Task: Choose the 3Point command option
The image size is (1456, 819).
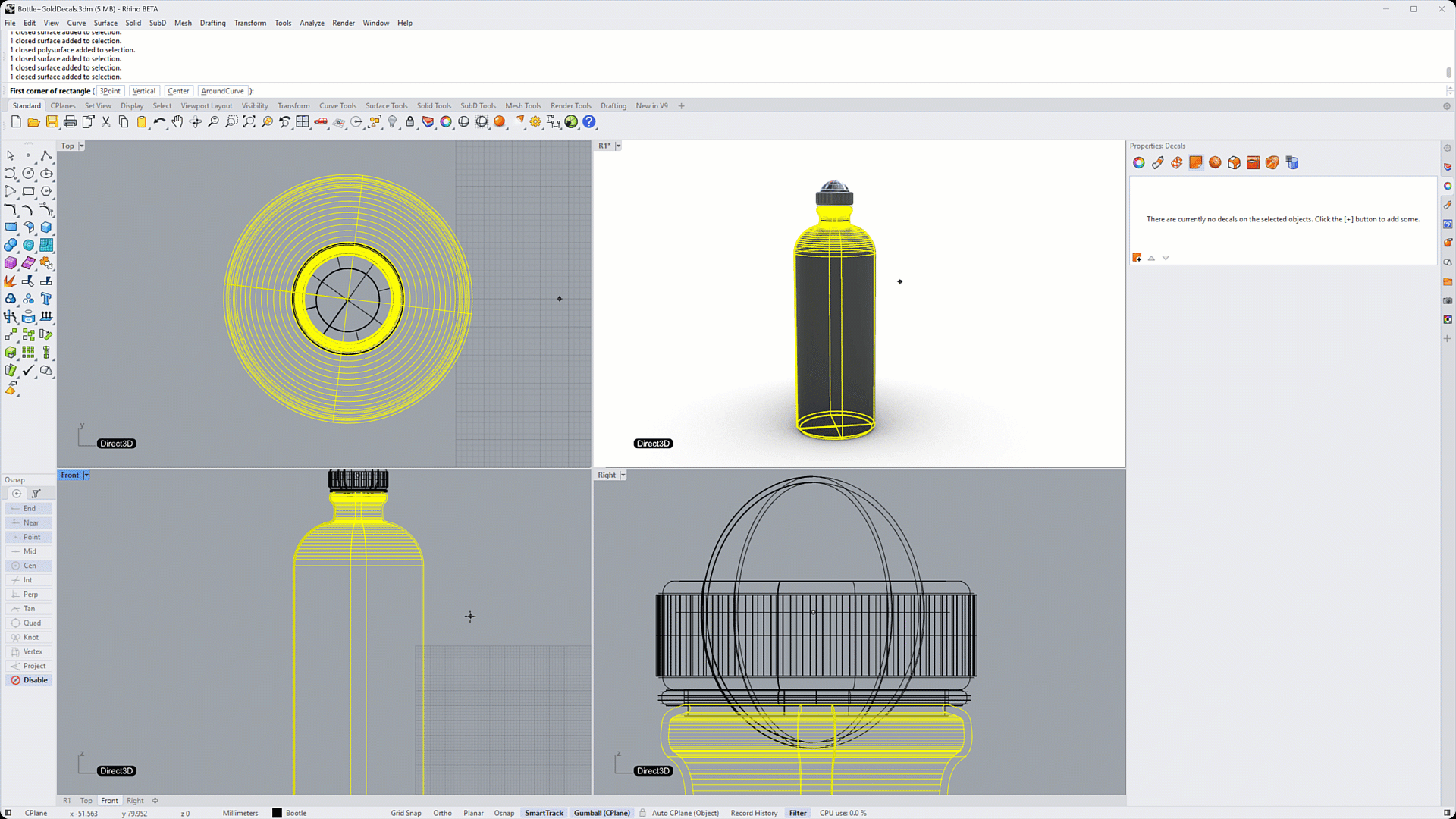Action: [x=111, y=91]
